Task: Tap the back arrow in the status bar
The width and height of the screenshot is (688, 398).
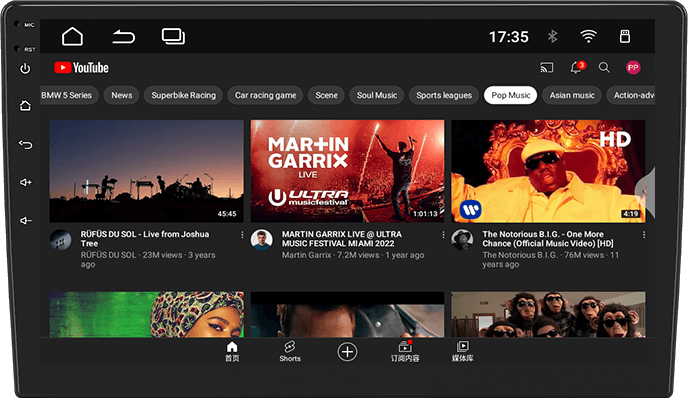Action: [123, 36]
